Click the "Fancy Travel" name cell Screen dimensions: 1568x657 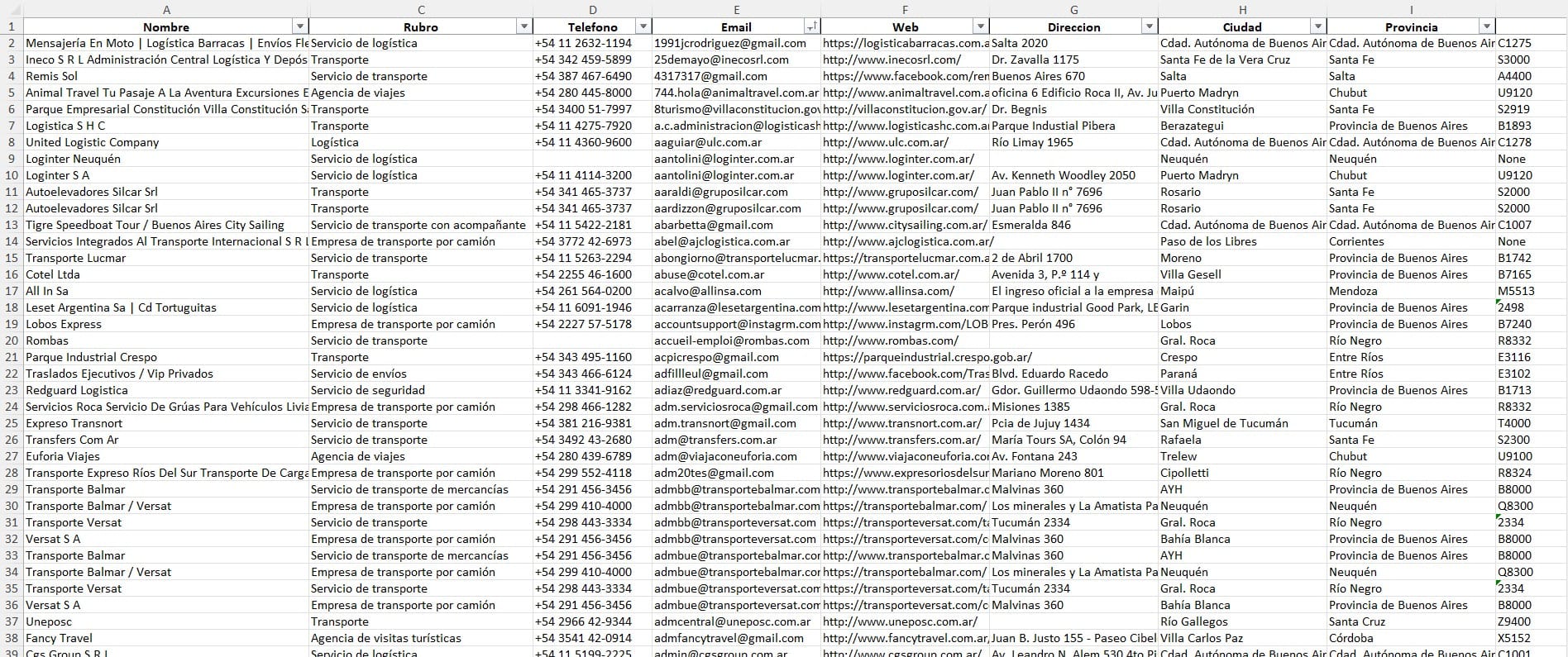166,638
